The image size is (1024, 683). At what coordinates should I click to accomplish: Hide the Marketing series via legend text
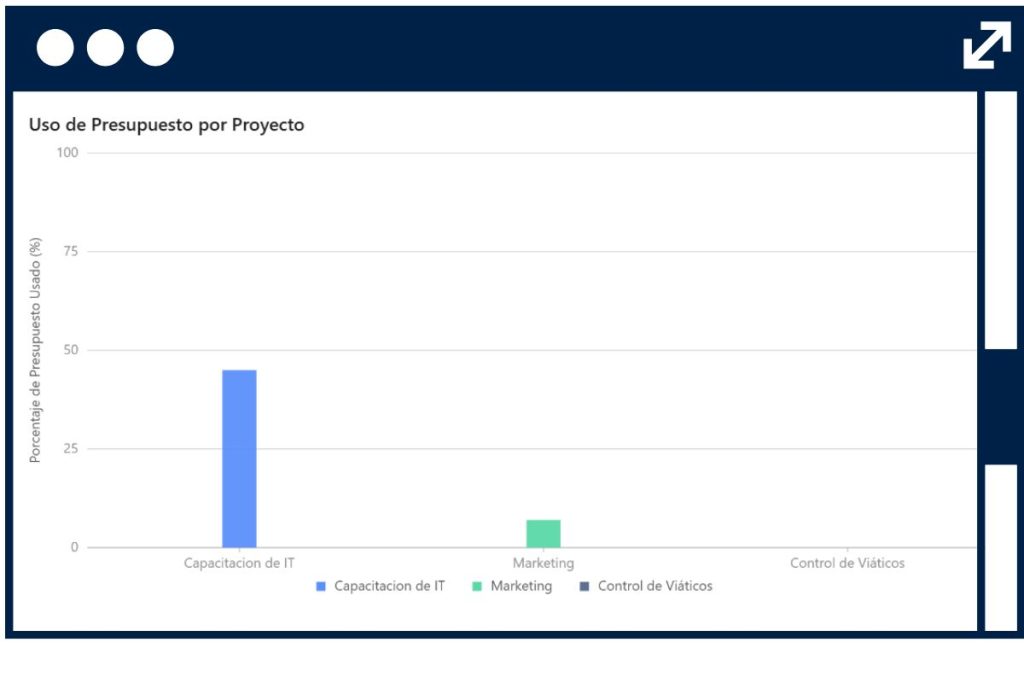(521, 586)
